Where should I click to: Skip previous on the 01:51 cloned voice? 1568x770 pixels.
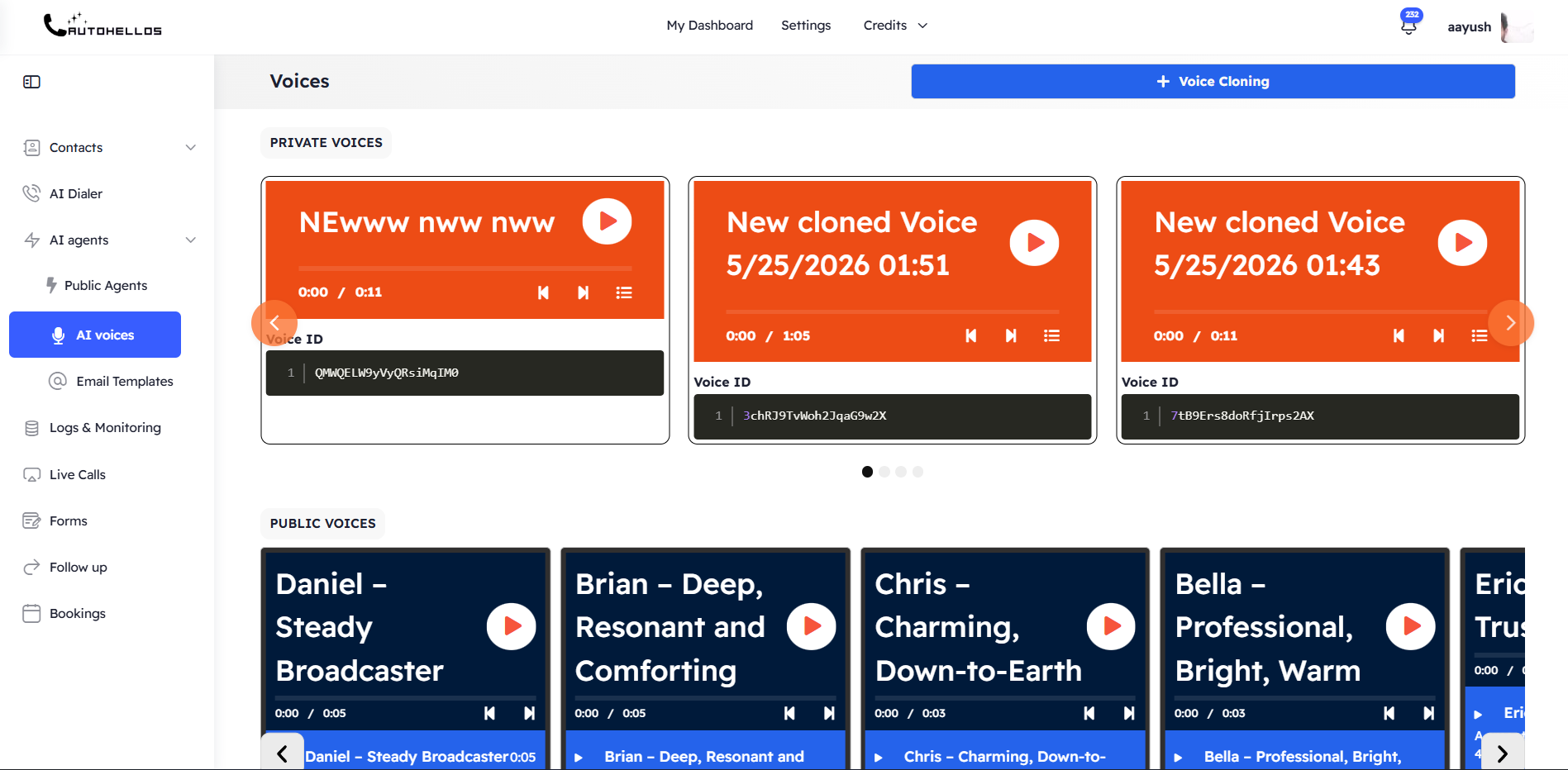point(971,335)
